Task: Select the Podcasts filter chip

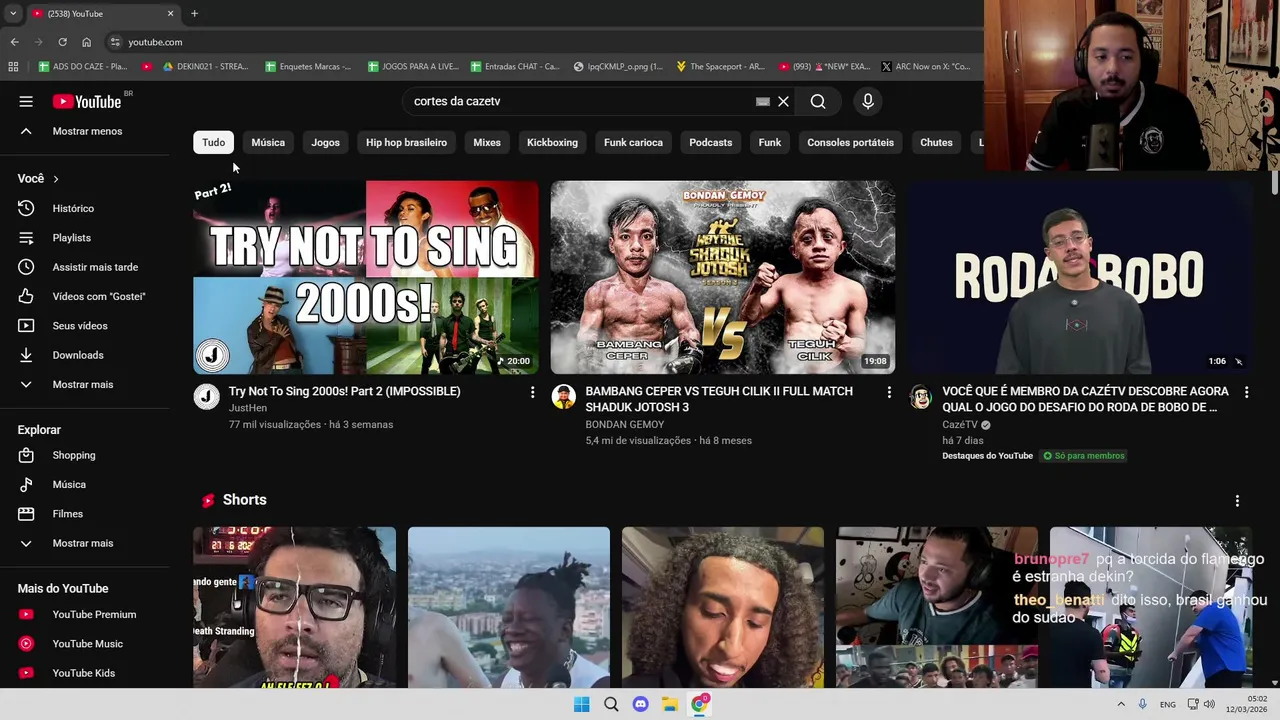Action: (710, 142)
